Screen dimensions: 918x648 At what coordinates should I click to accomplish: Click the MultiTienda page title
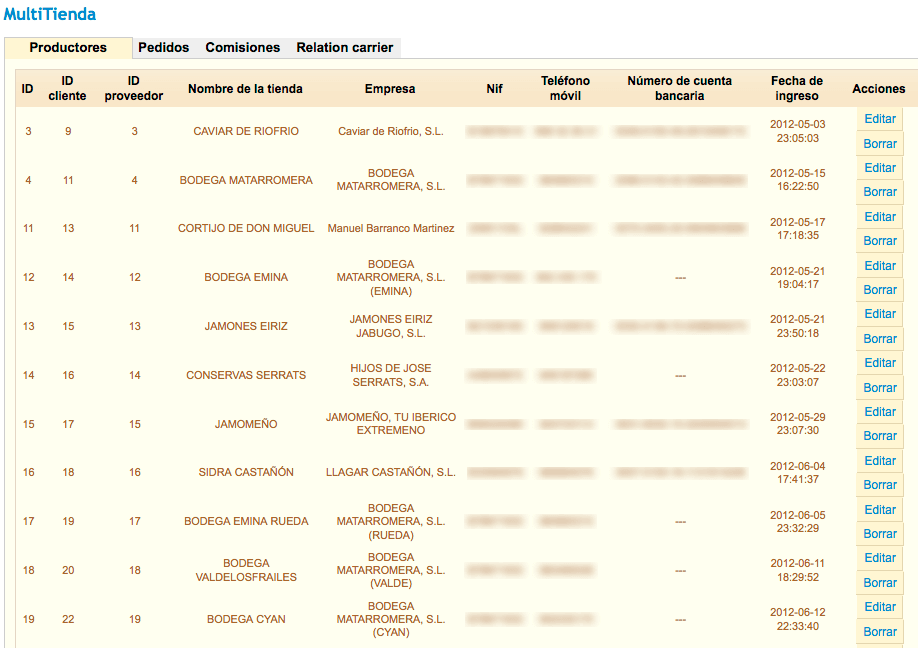click(x=50, y=14)
